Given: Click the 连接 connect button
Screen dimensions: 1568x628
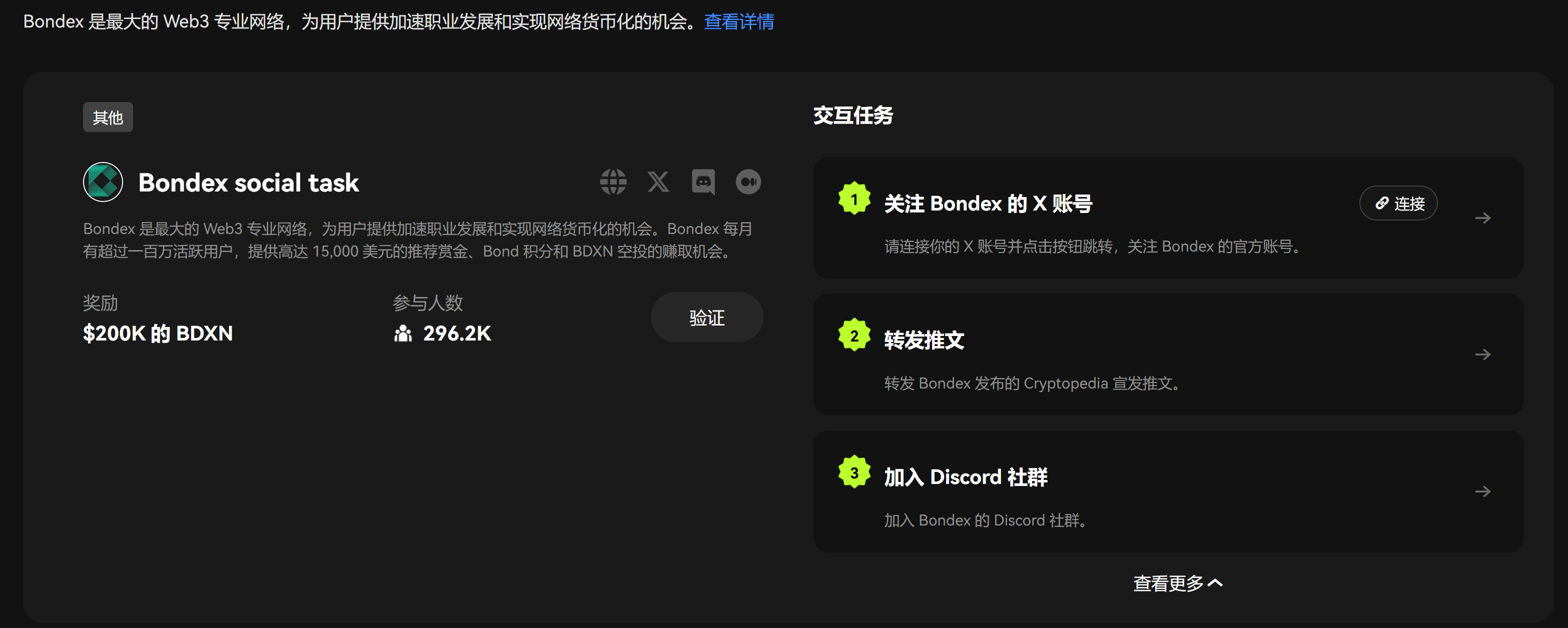Looking at the screenshot, I should 1398,203.
